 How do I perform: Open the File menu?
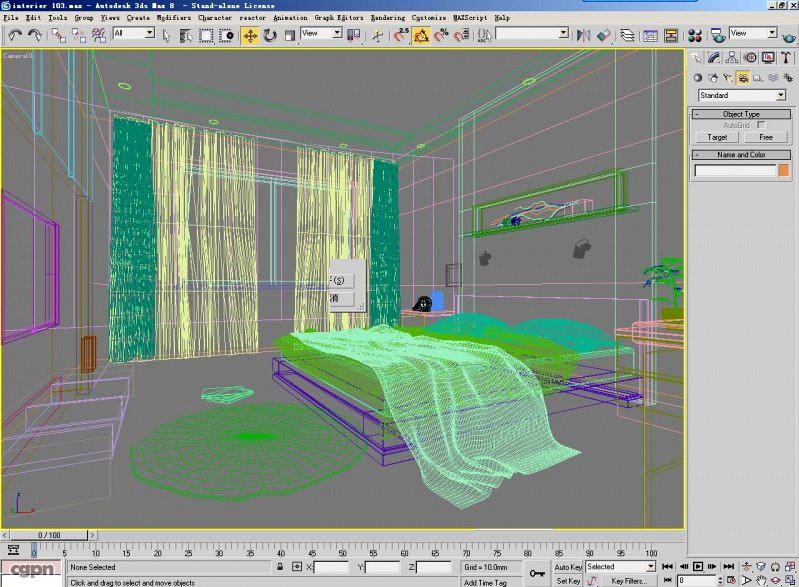[11, 17]
